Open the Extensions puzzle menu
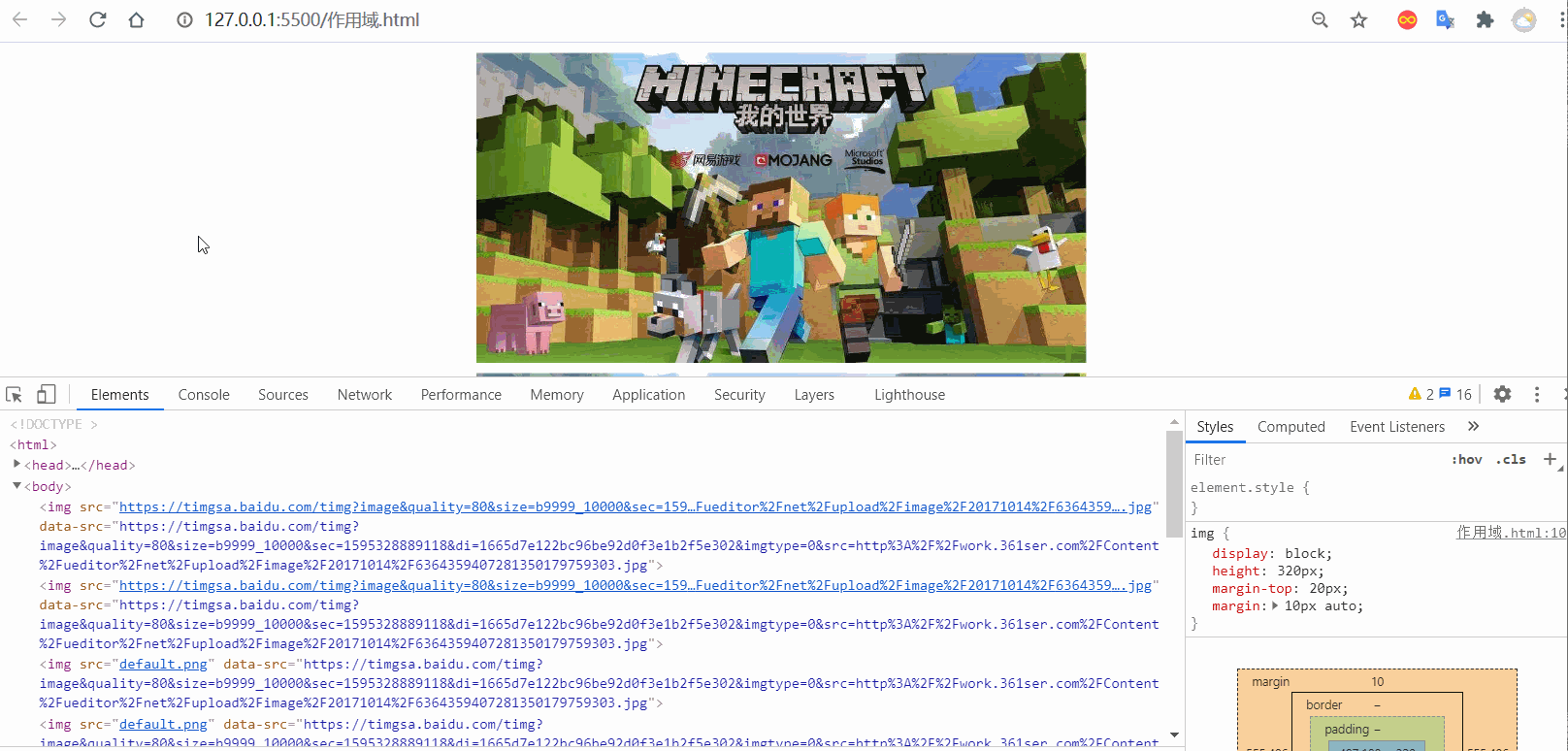This screenshot has width=1568, height=751. (1485, 19)
